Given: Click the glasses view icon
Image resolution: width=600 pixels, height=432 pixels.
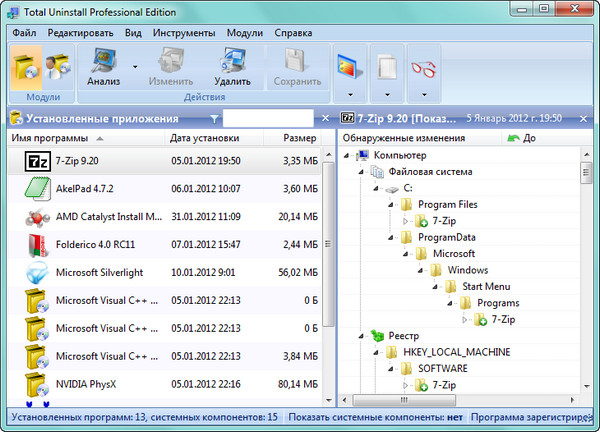Looking at the screenshot, I should coord(423,68).
